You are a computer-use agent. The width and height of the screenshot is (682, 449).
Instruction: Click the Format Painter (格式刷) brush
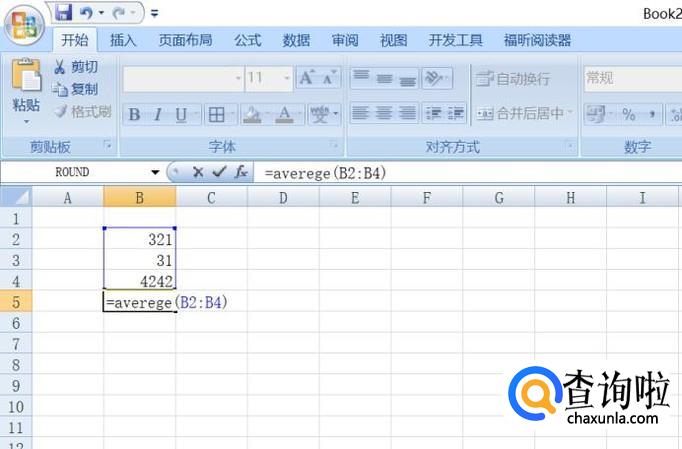82,111
